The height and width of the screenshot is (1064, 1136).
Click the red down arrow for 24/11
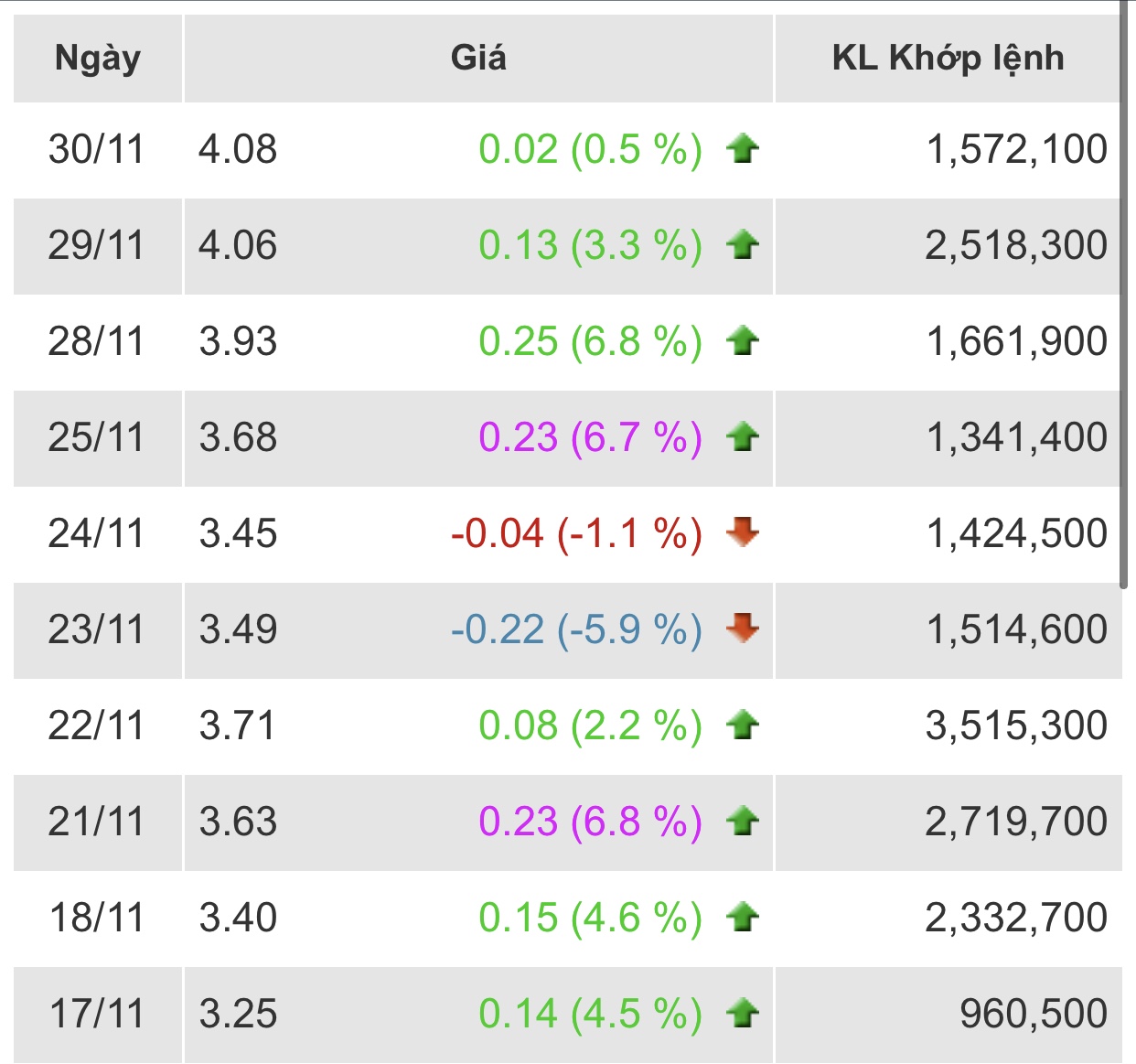pyautogui.click(x=743, y=532)
